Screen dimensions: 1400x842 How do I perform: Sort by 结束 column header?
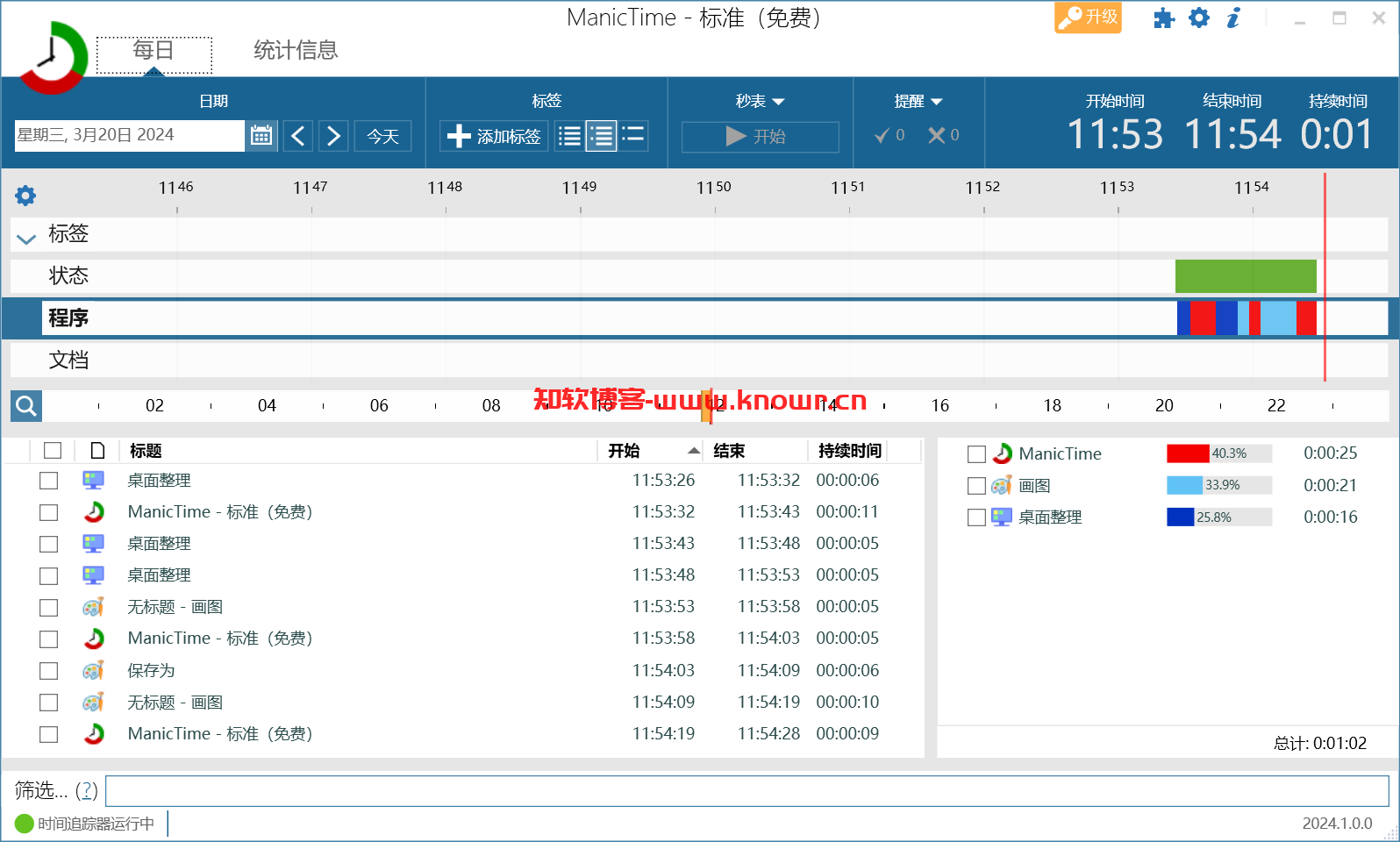729,451
